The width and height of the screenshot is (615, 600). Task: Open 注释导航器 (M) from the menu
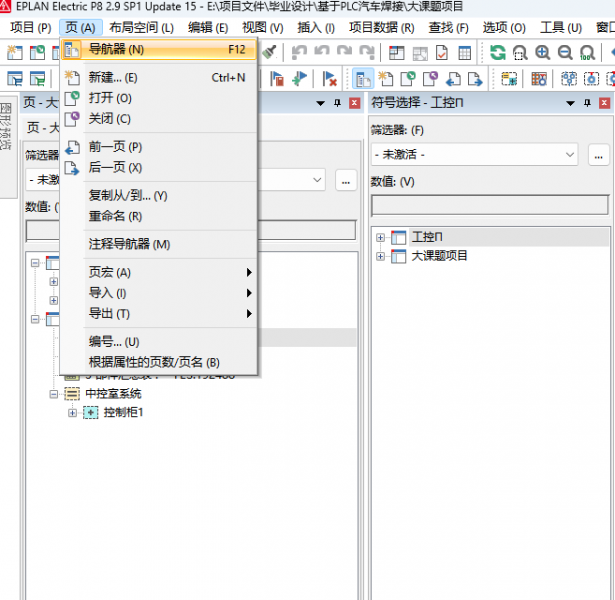click(159, 244)
